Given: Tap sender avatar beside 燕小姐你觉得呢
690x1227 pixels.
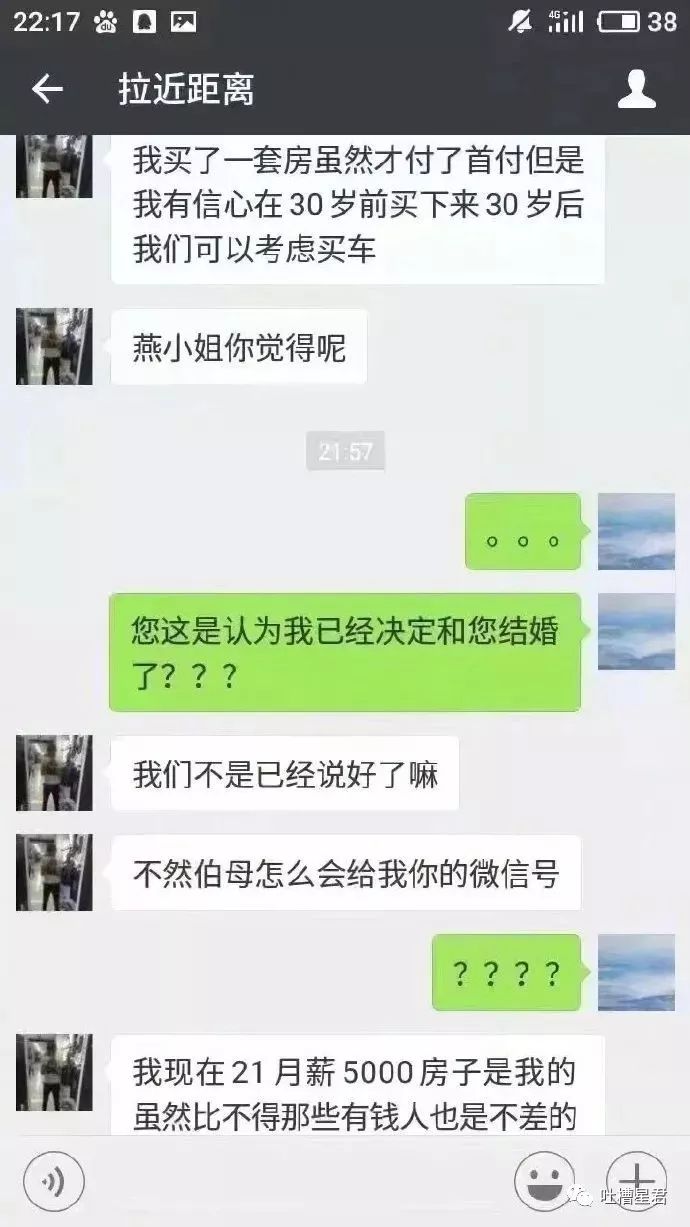Looking at the screenshot, I should (54, 347).
